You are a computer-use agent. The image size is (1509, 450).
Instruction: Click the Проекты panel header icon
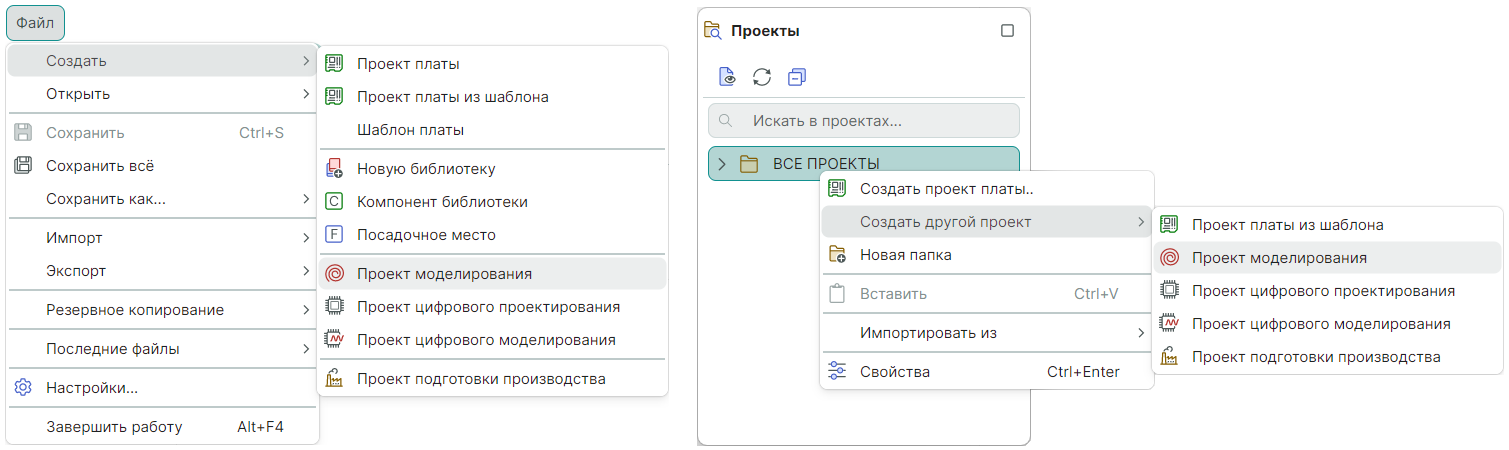(x=713, y=30)
